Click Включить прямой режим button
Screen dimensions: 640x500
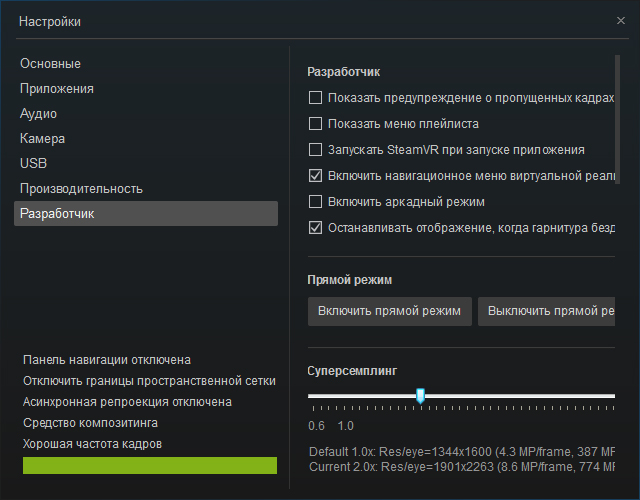(390, 311)
